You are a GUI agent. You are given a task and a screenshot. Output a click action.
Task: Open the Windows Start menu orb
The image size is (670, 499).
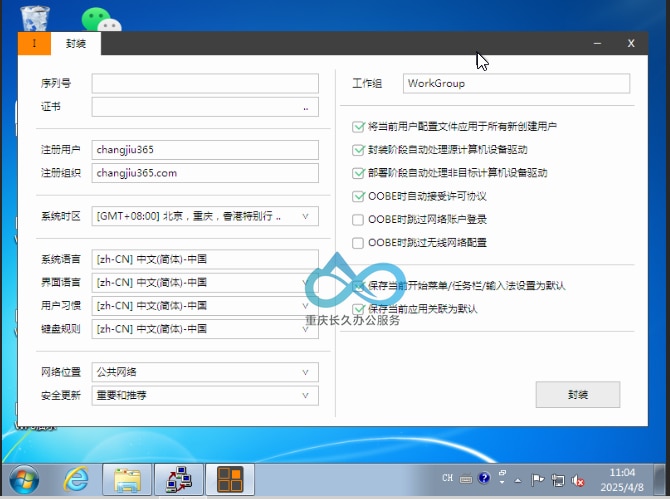click(x=24, y=479)
